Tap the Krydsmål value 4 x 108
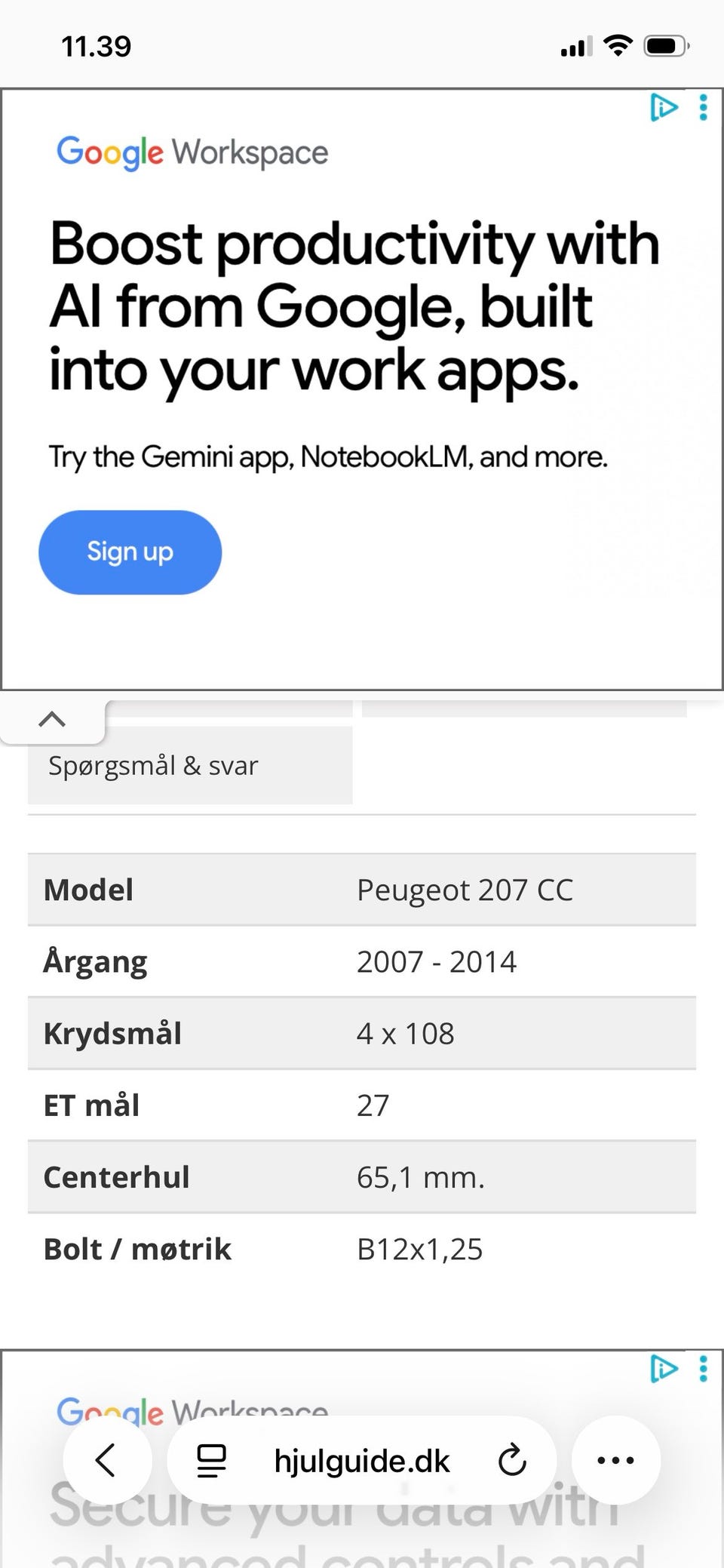The height and width of the screenshot is (1568, 724). point(406,1034)
